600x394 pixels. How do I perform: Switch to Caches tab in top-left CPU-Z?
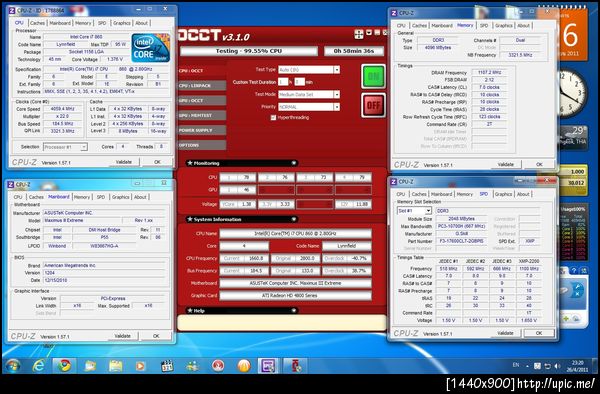pyautogui.click(x=37, y=23)
